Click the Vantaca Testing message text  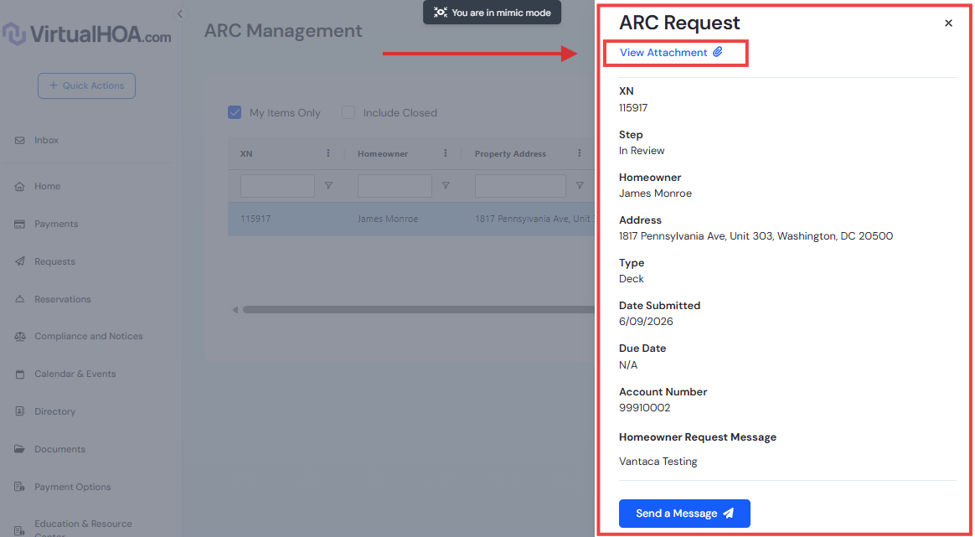658,461
